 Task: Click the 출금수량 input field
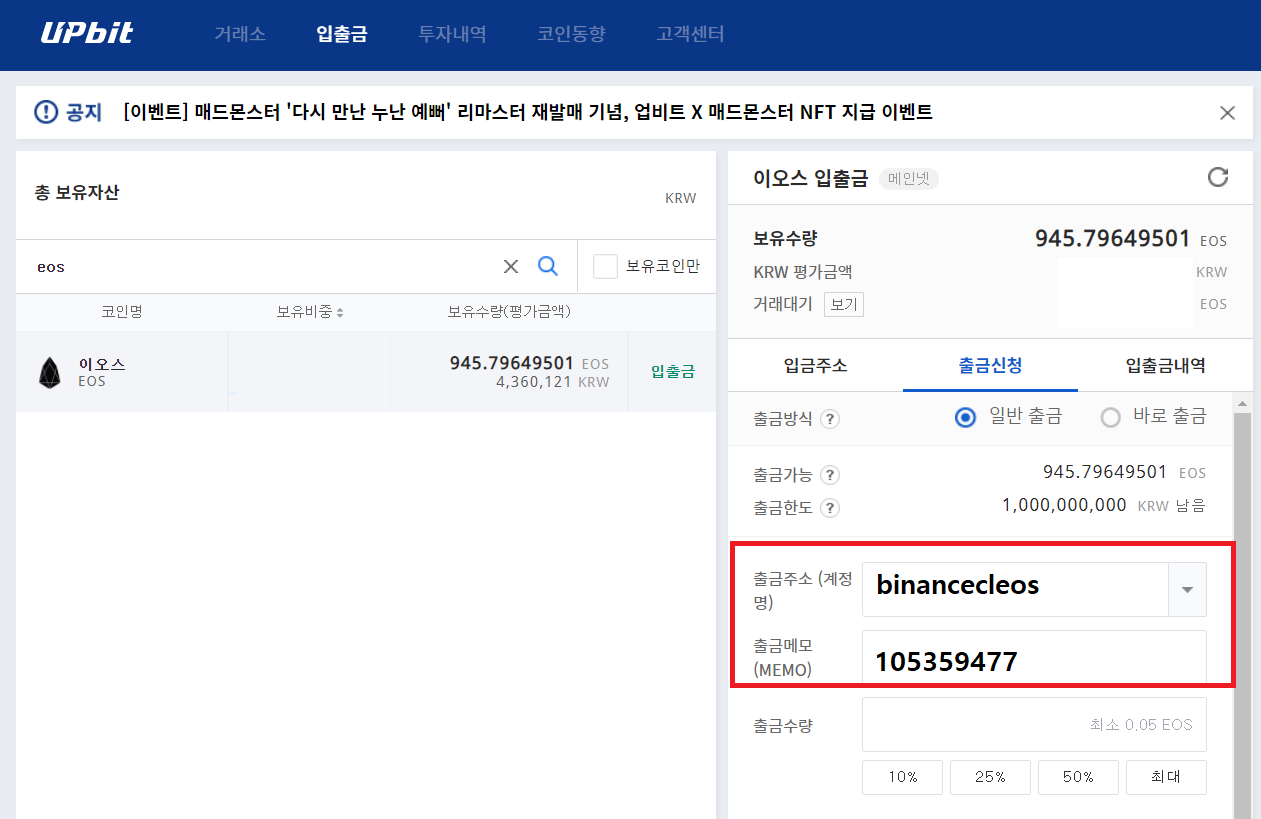click(x=1034, y=724)
